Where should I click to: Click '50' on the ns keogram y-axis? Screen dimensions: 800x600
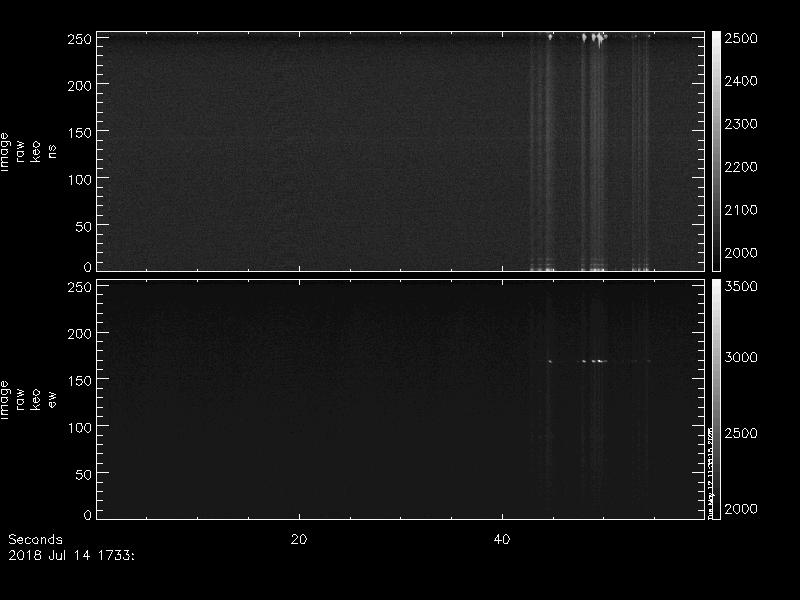point(84,227)
